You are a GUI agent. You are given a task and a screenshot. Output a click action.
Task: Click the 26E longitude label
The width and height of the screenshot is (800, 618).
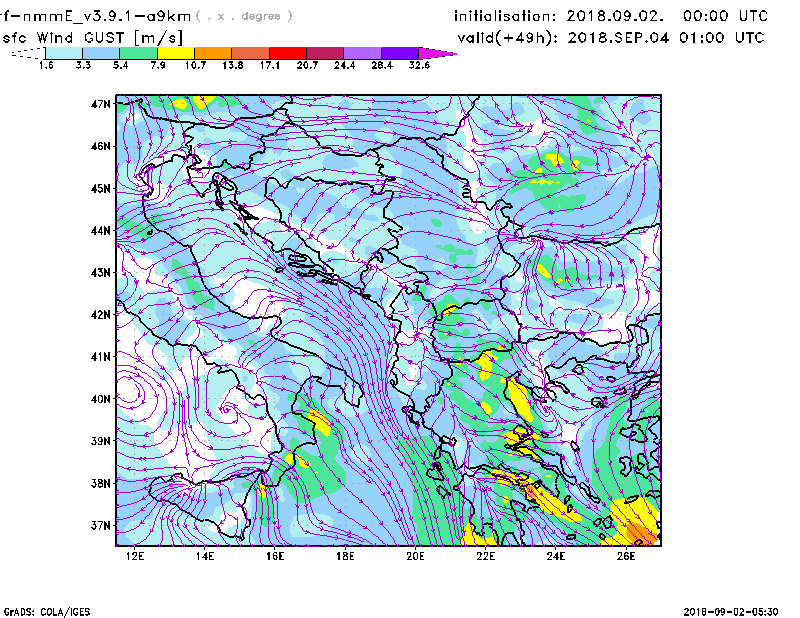626,556
